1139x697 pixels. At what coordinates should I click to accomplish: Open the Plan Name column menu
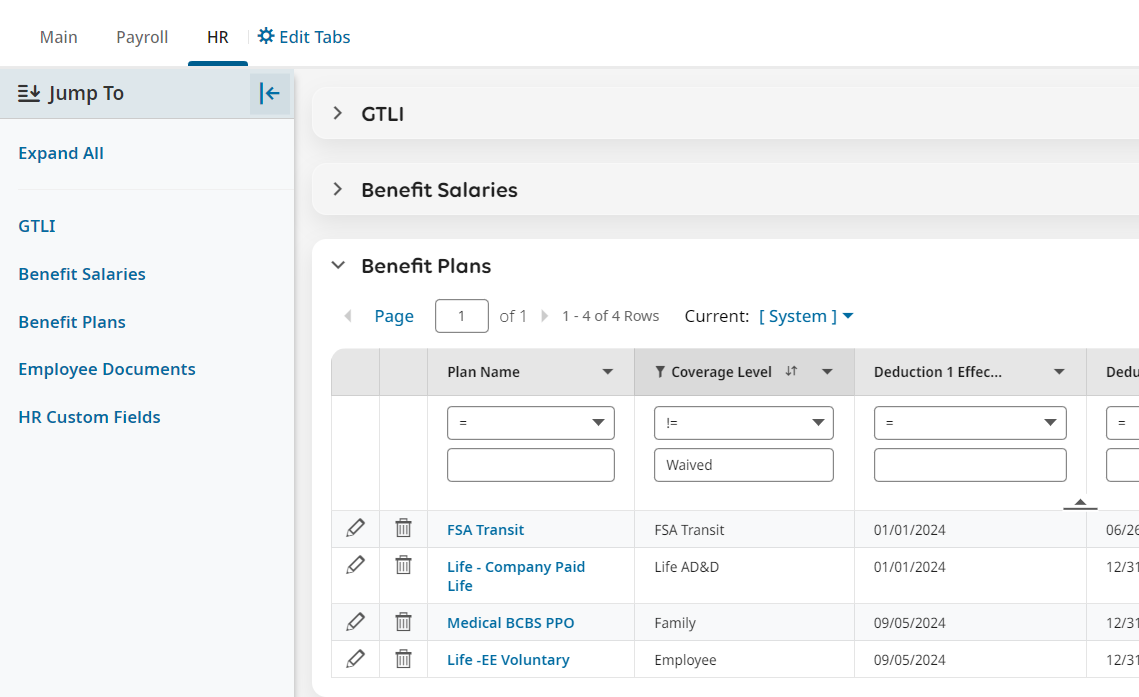coord(607,372)
